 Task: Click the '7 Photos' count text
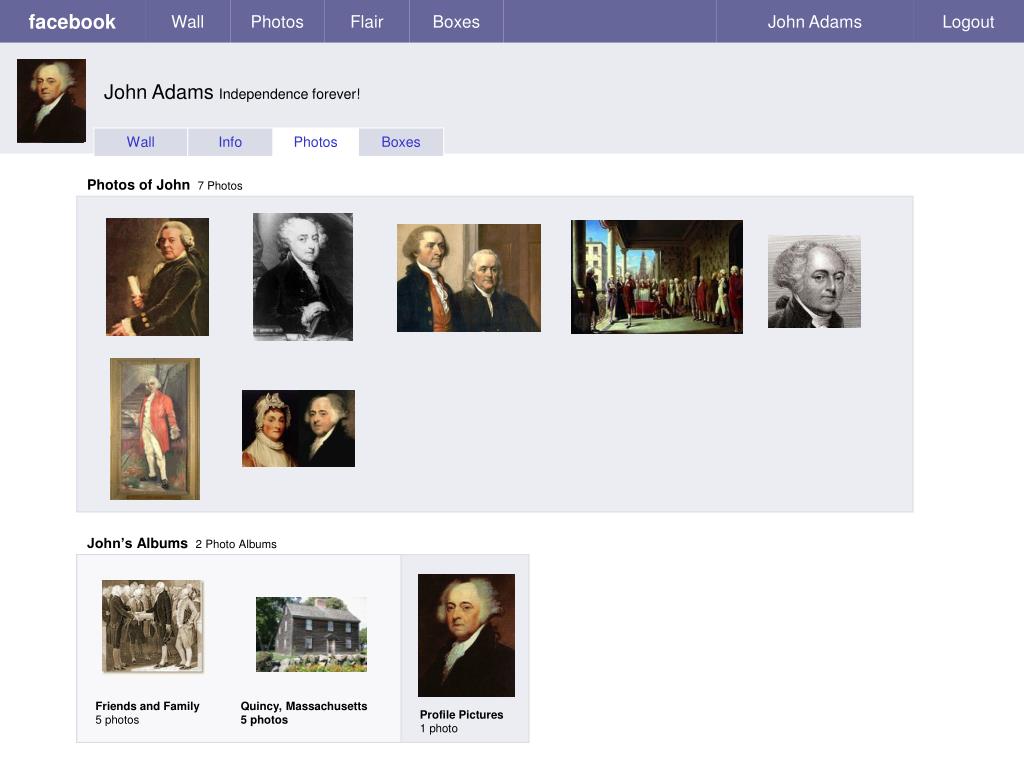220,185
